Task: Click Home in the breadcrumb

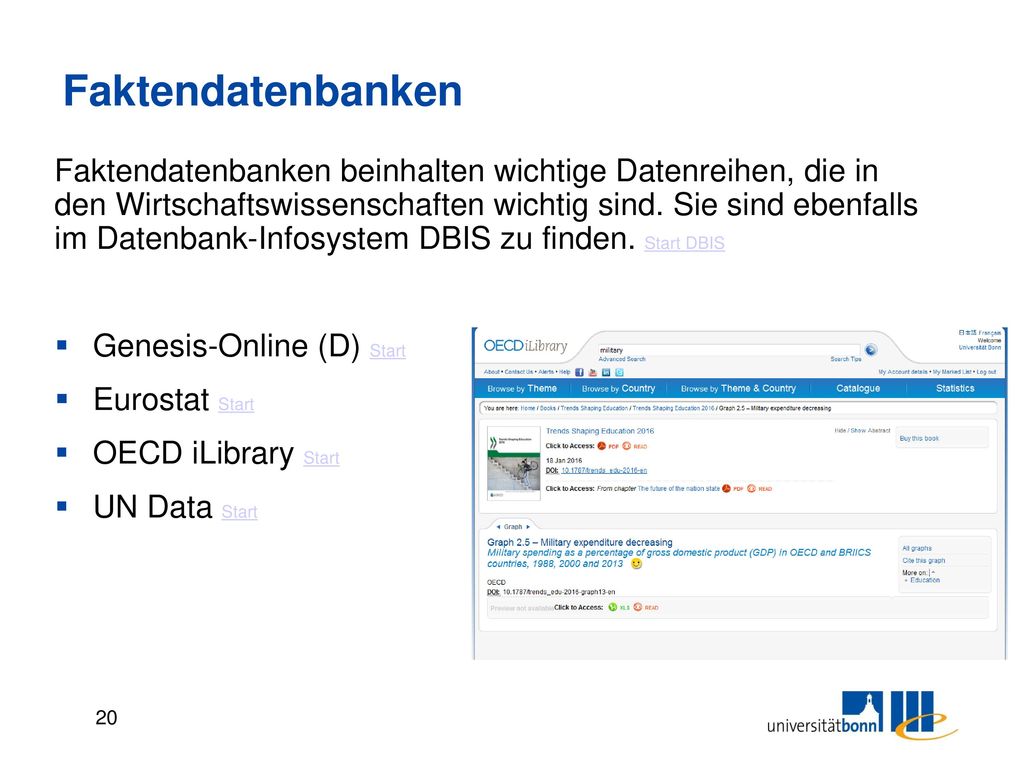Action: click(528, 408)
